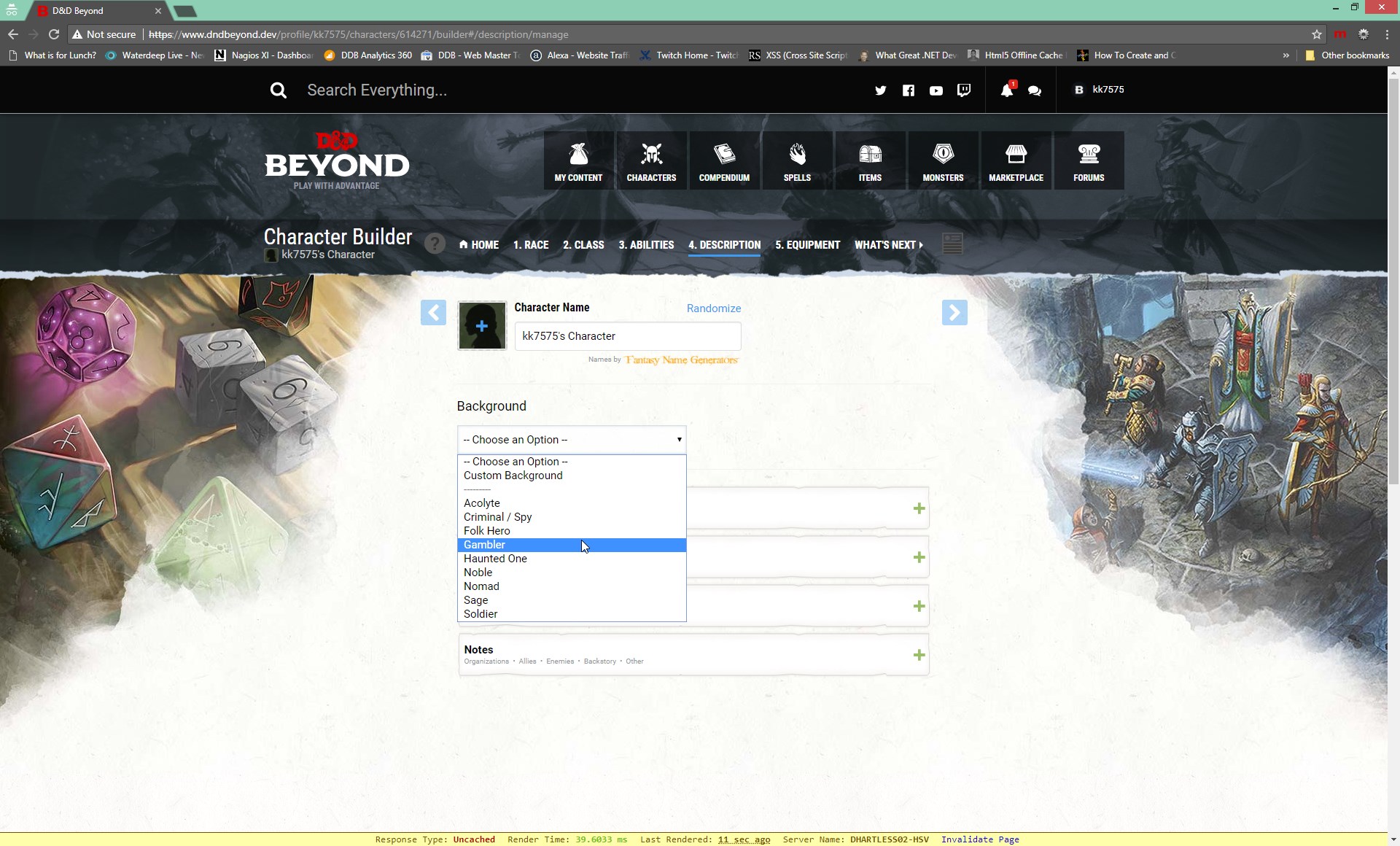The width and height of the screenshot is (1400, 846).
Task: Open the Chrome menu dots
Action: point(1386,34)
